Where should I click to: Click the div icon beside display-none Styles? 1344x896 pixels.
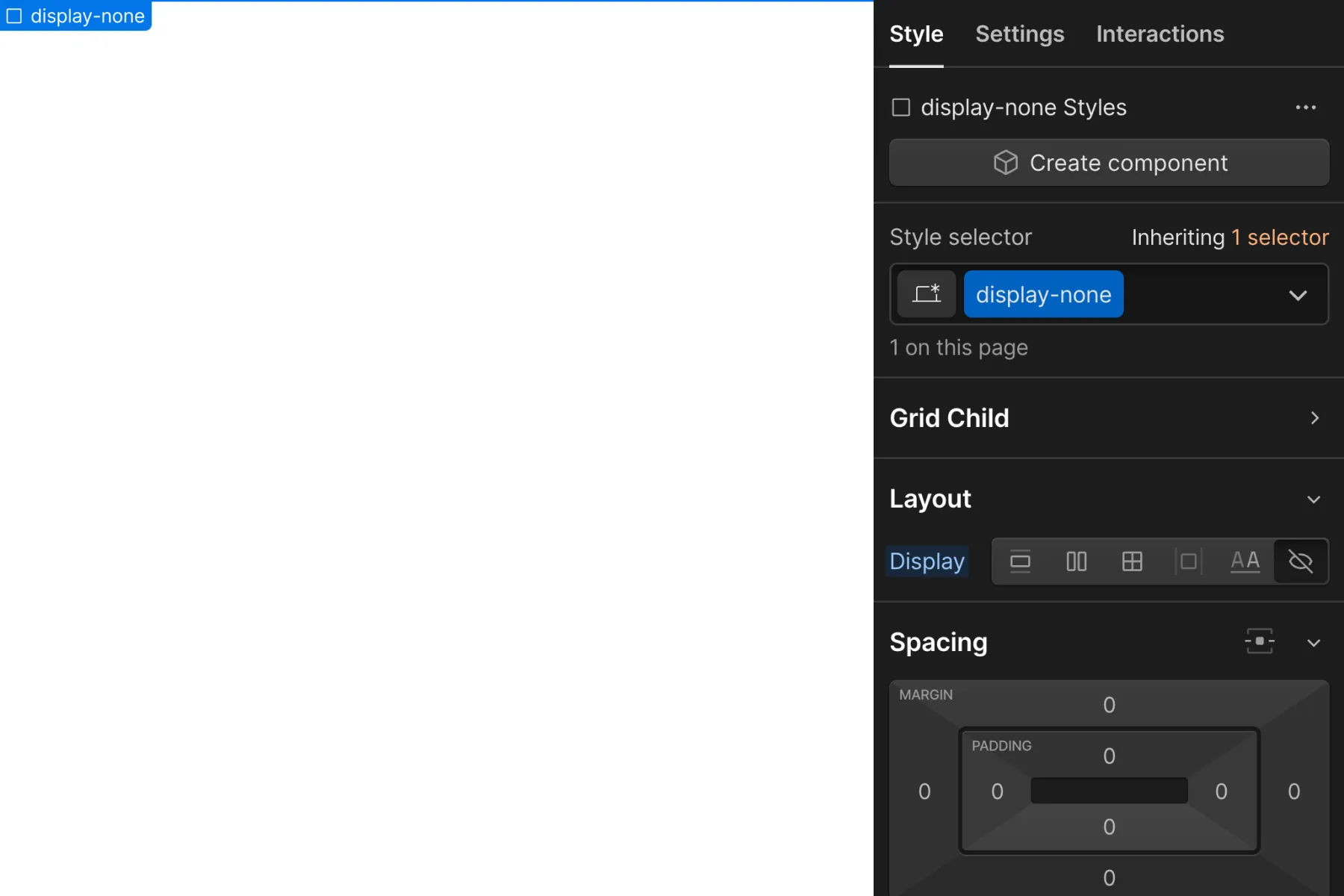[x=901, y=108]
